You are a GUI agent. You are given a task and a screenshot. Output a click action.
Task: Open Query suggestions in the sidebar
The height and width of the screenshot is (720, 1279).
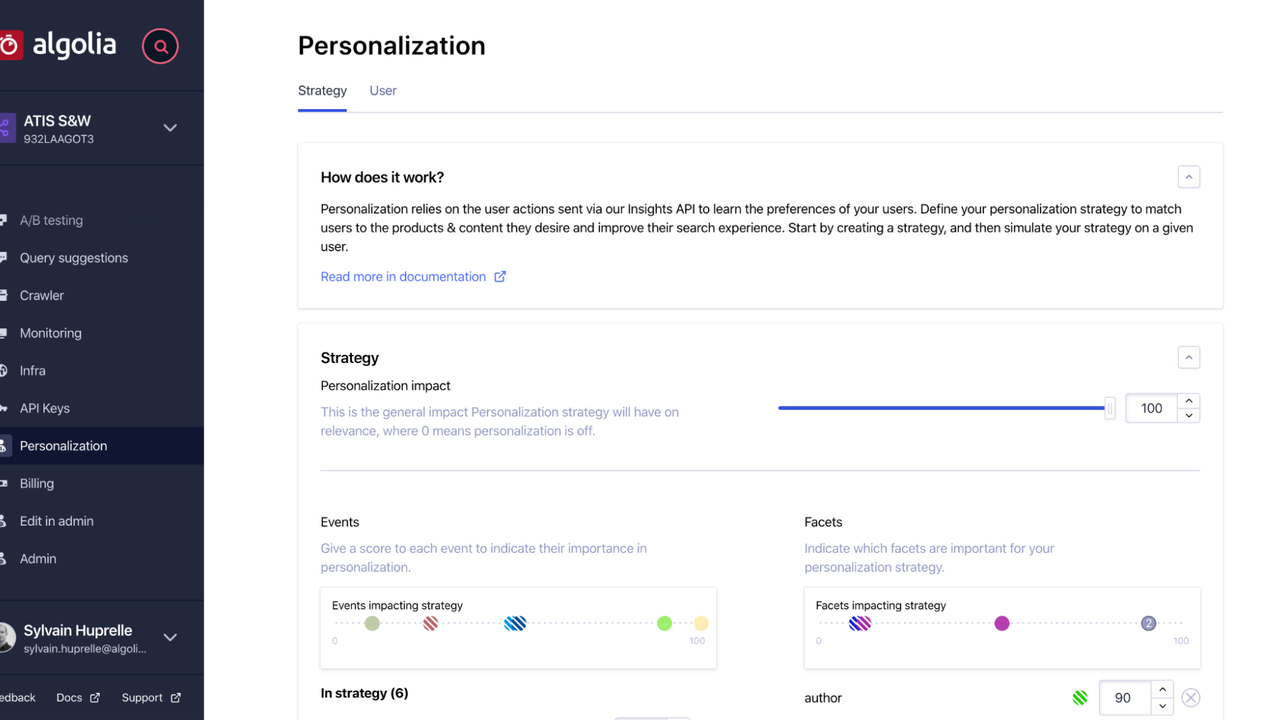[74, 258]
